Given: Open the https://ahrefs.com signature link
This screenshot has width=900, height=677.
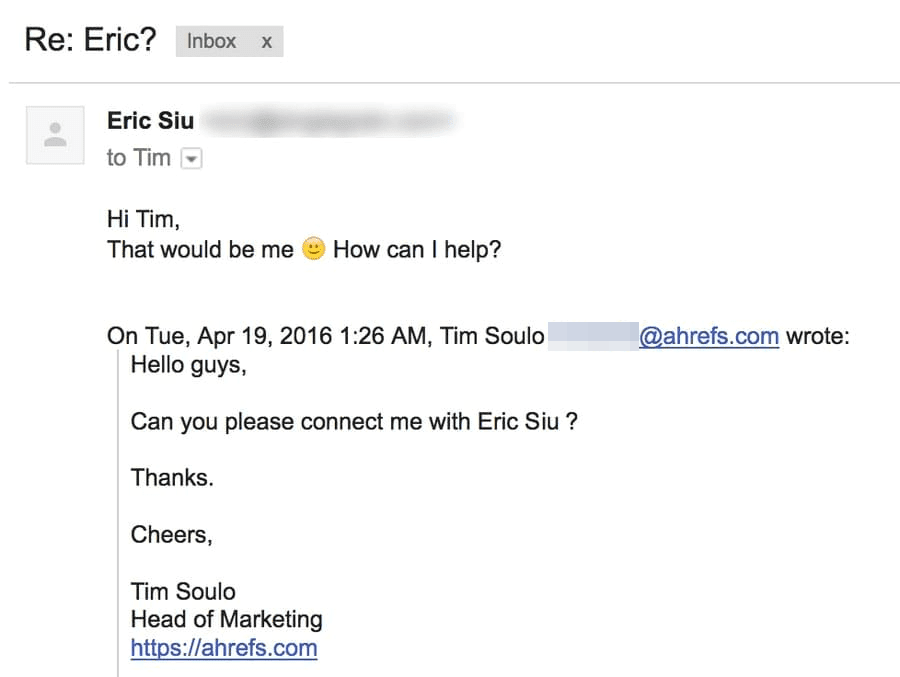Looking at the screenshot, I should [x=223, y=648].
